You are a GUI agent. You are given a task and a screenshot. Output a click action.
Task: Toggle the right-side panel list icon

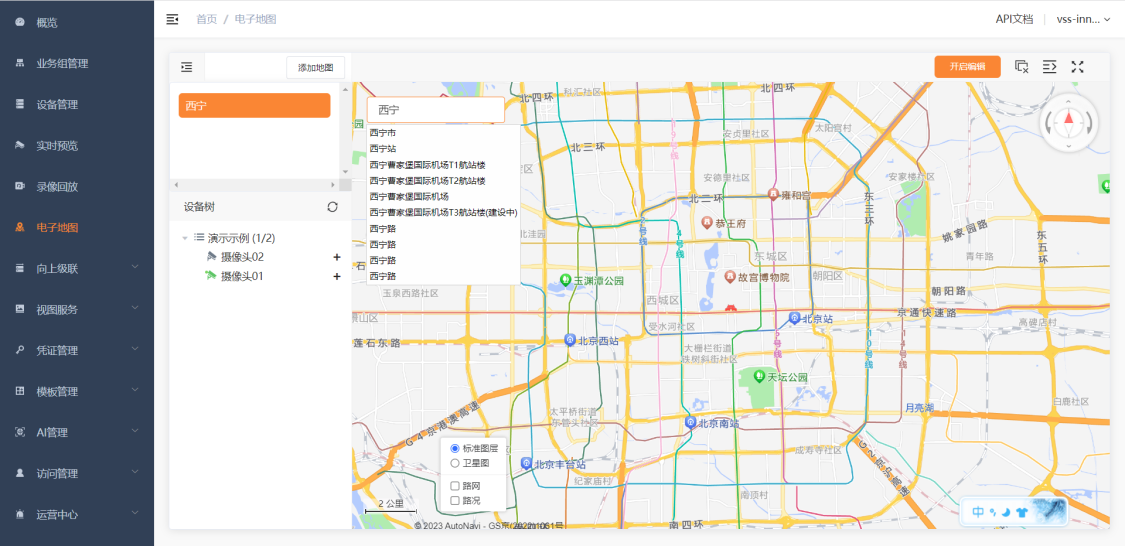click(1050, 67)
